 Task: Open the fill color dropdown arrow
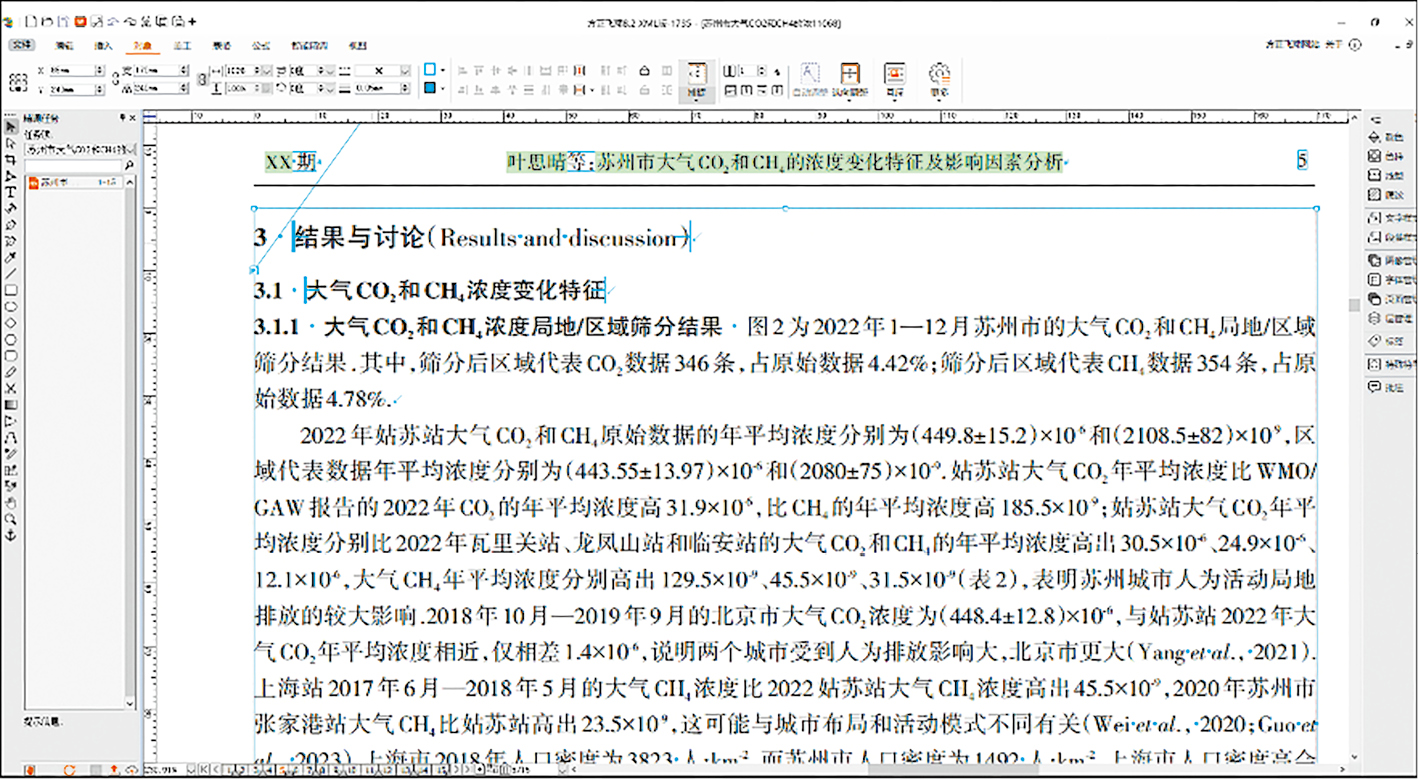442,88
